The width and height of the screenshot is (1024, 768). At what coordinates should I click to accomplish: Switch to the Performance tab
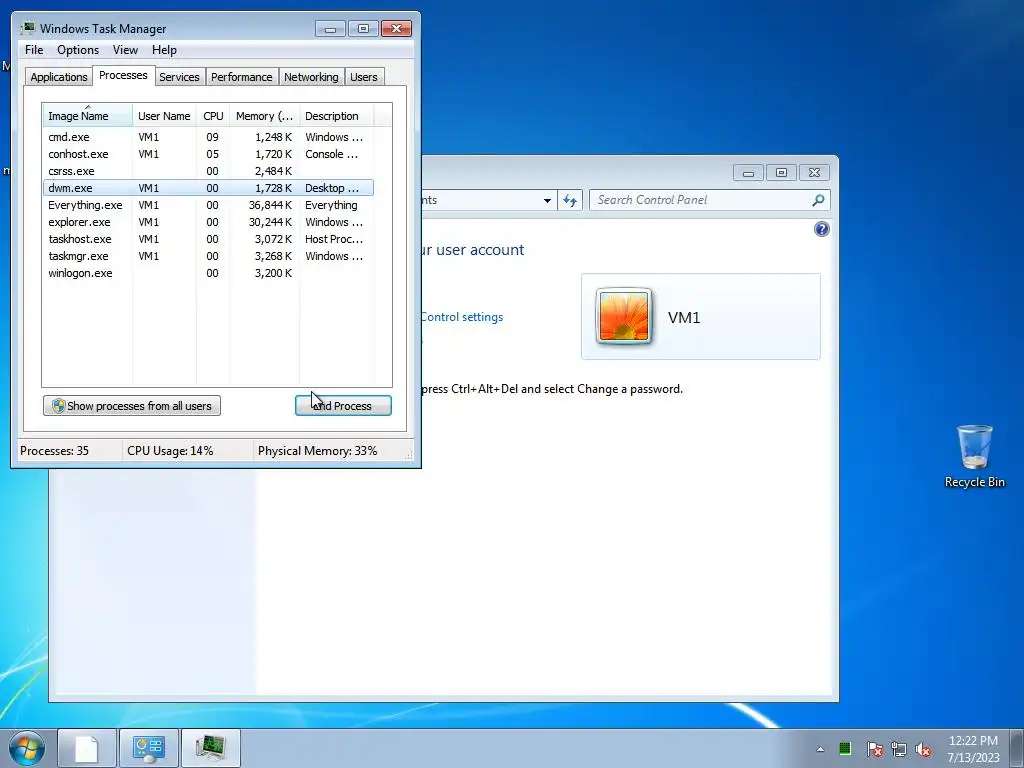click(x=242, y=77)
